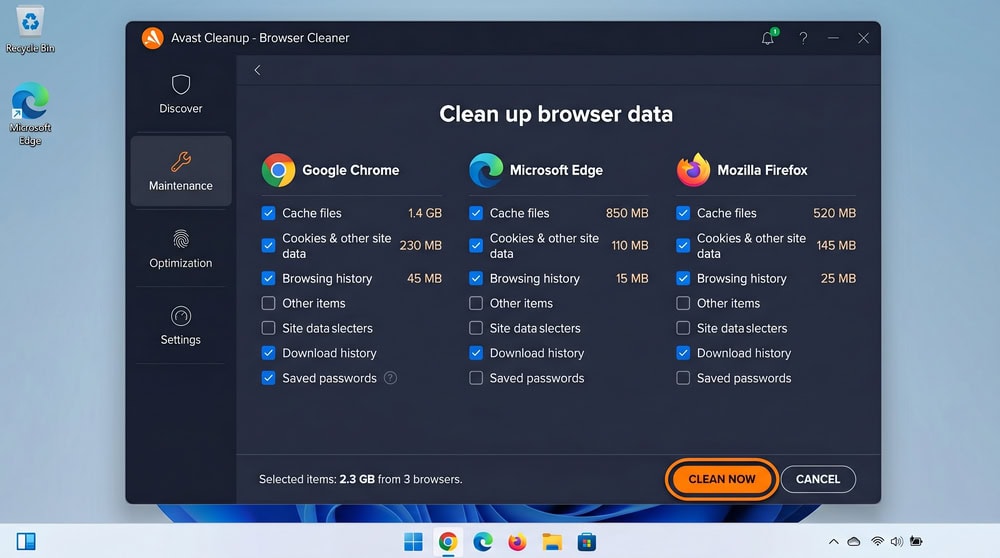
Task: Uncheck Chrome Saved passwords checkbox
Action: tap(268, 378)
